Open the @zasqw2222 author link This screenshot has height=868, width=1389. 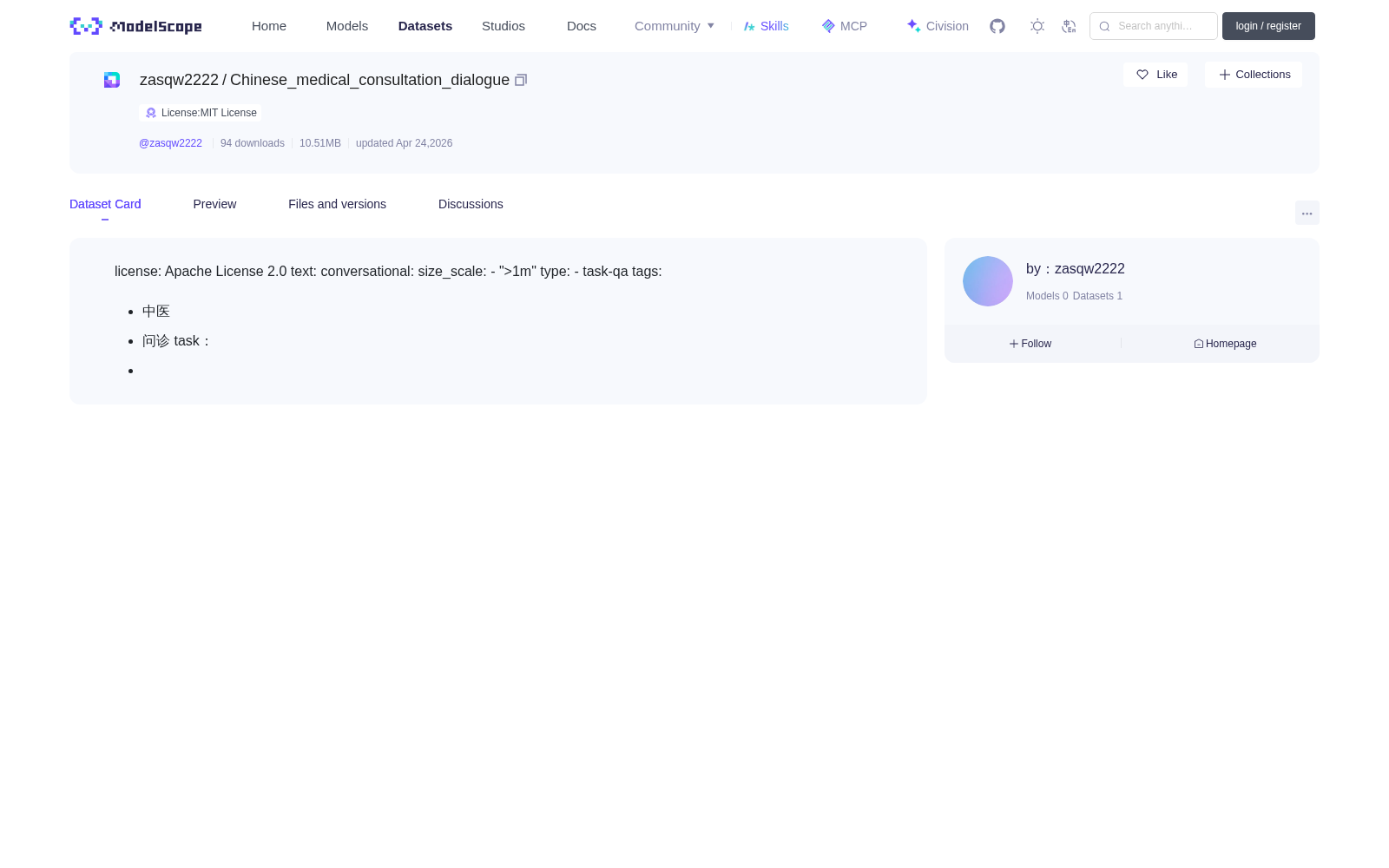(170, 143)
